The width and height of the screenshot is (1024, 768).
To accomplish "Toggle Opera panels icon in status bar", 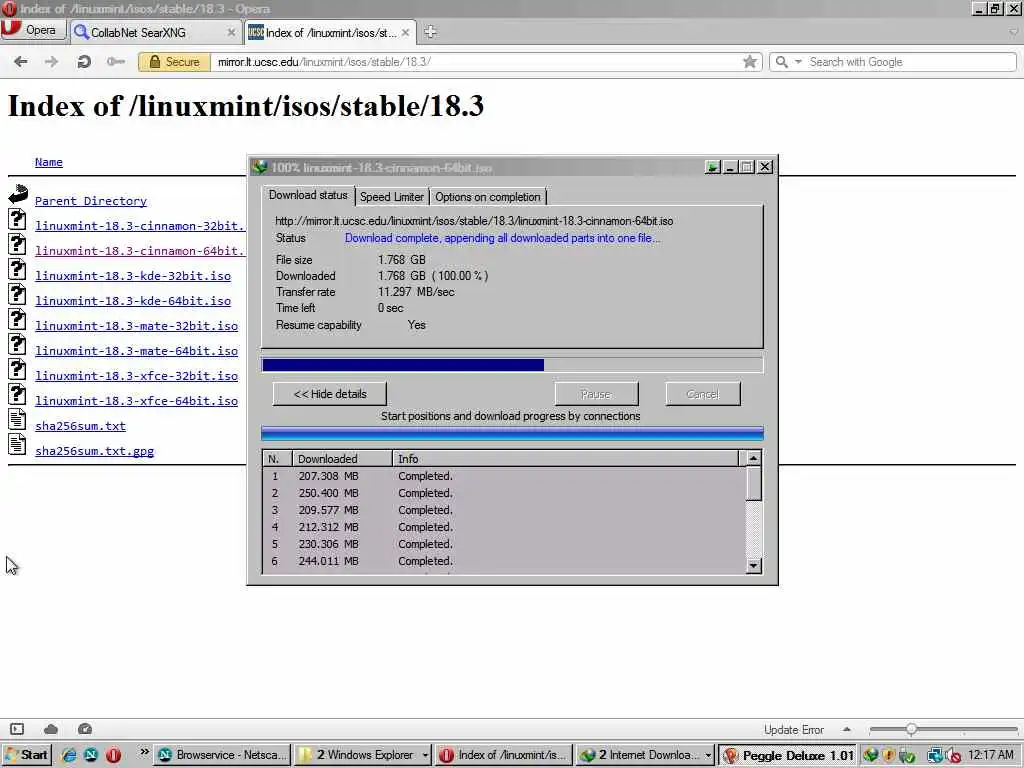I will [x=17, y=729].
